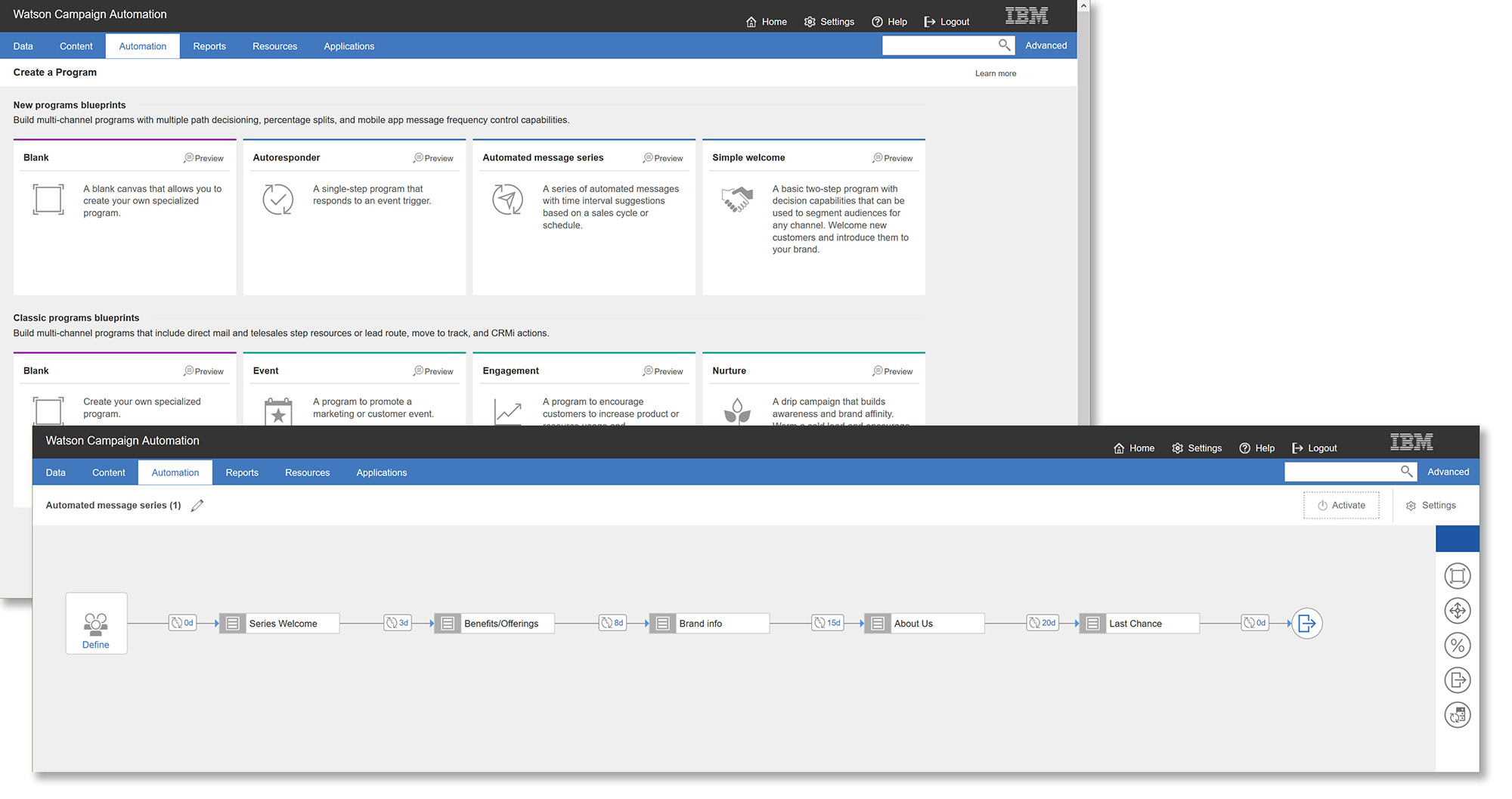Click the 20d delay timer before Last Chance
The image size is (1512, 799).
click(x=1043, y=623)
